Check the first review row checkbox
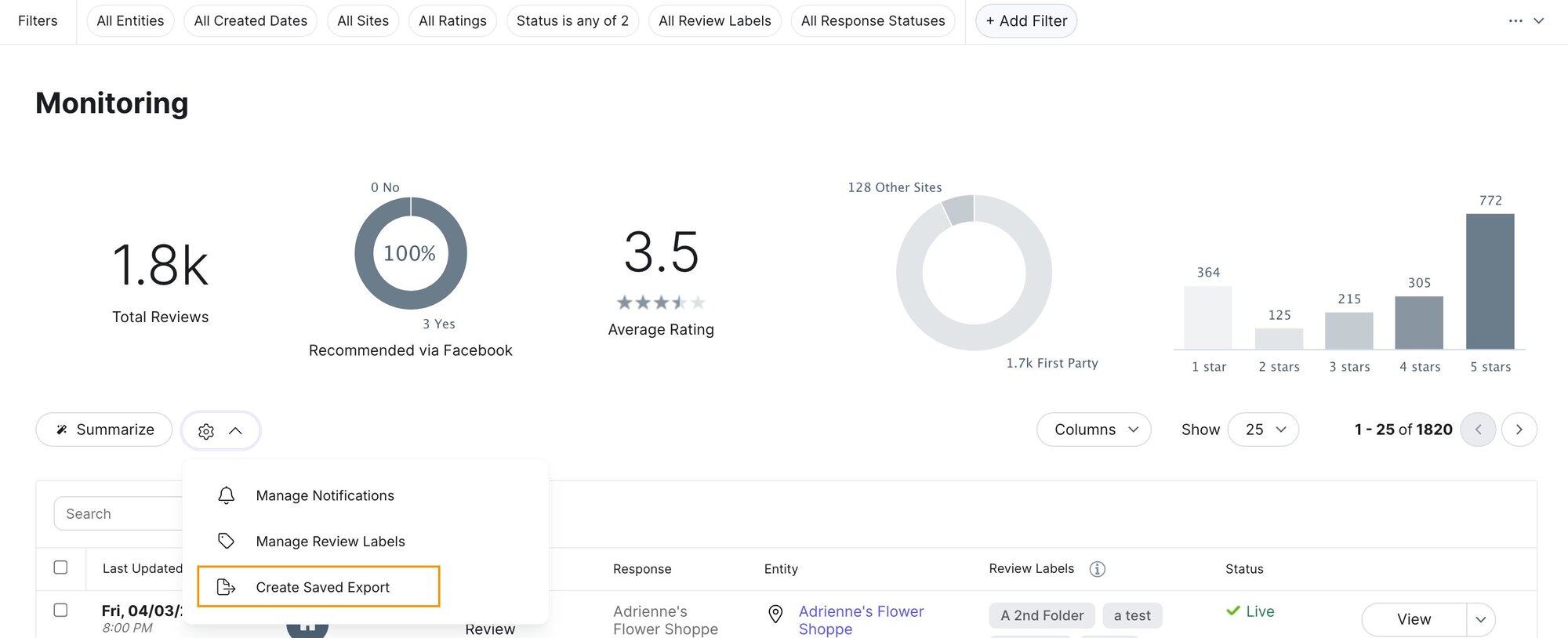This screenshot has height=638, width=1568. coord(60,610)
